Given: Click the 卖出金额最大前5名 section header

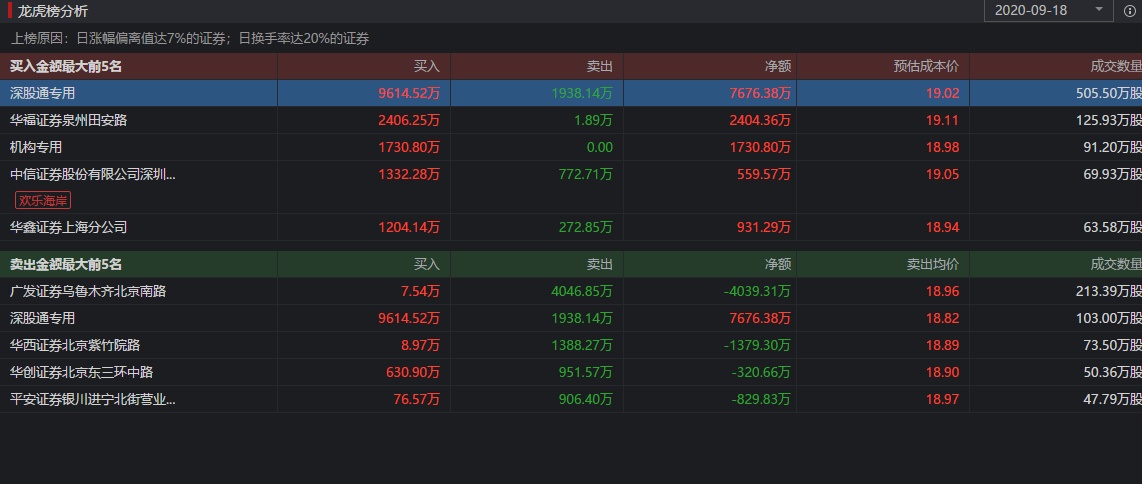Looking at the screenshot, I should point(66,264).
